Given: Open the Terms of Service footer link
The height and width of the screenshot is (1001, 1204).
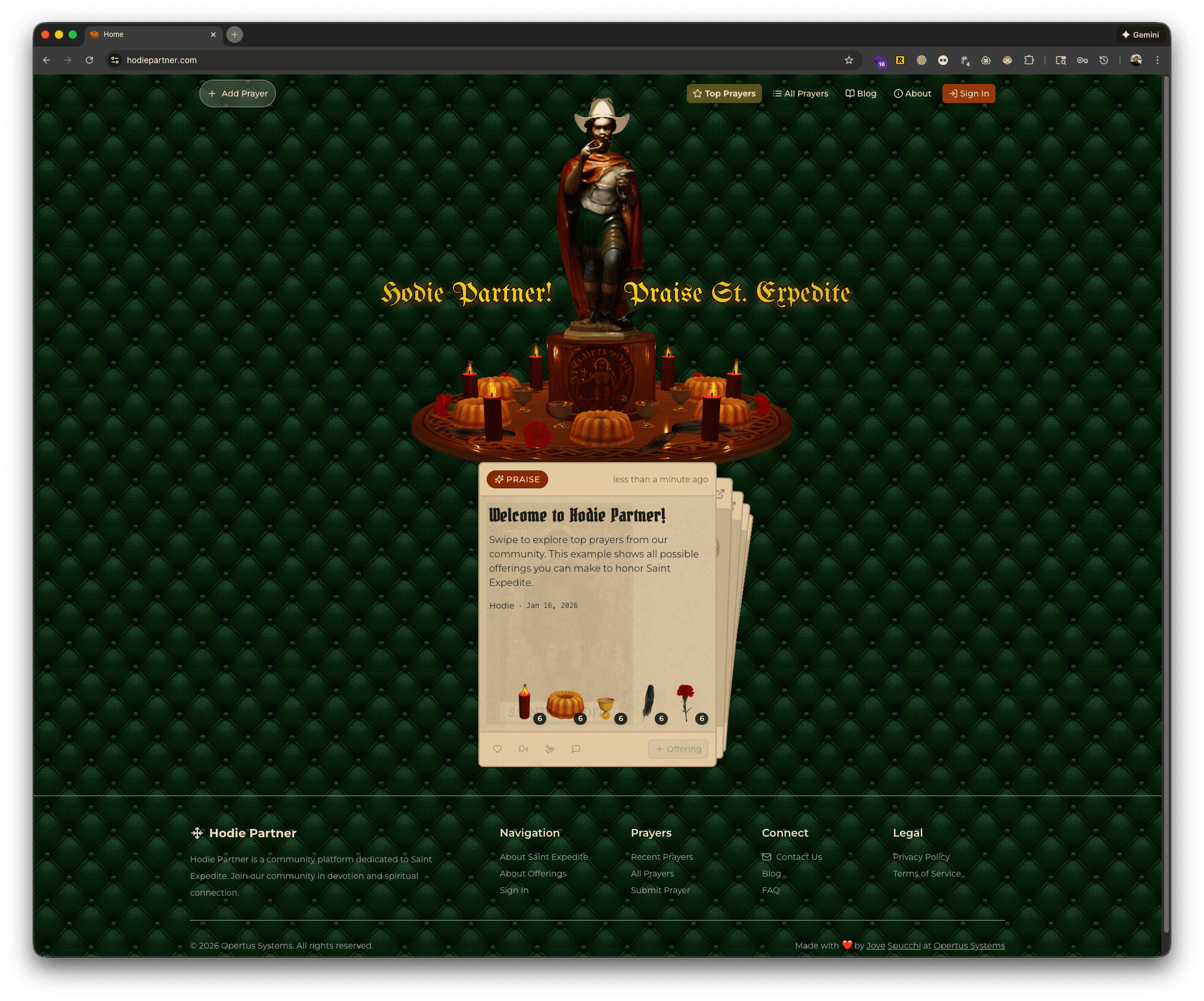Looking at the screenshot, I should pos(927,874).
